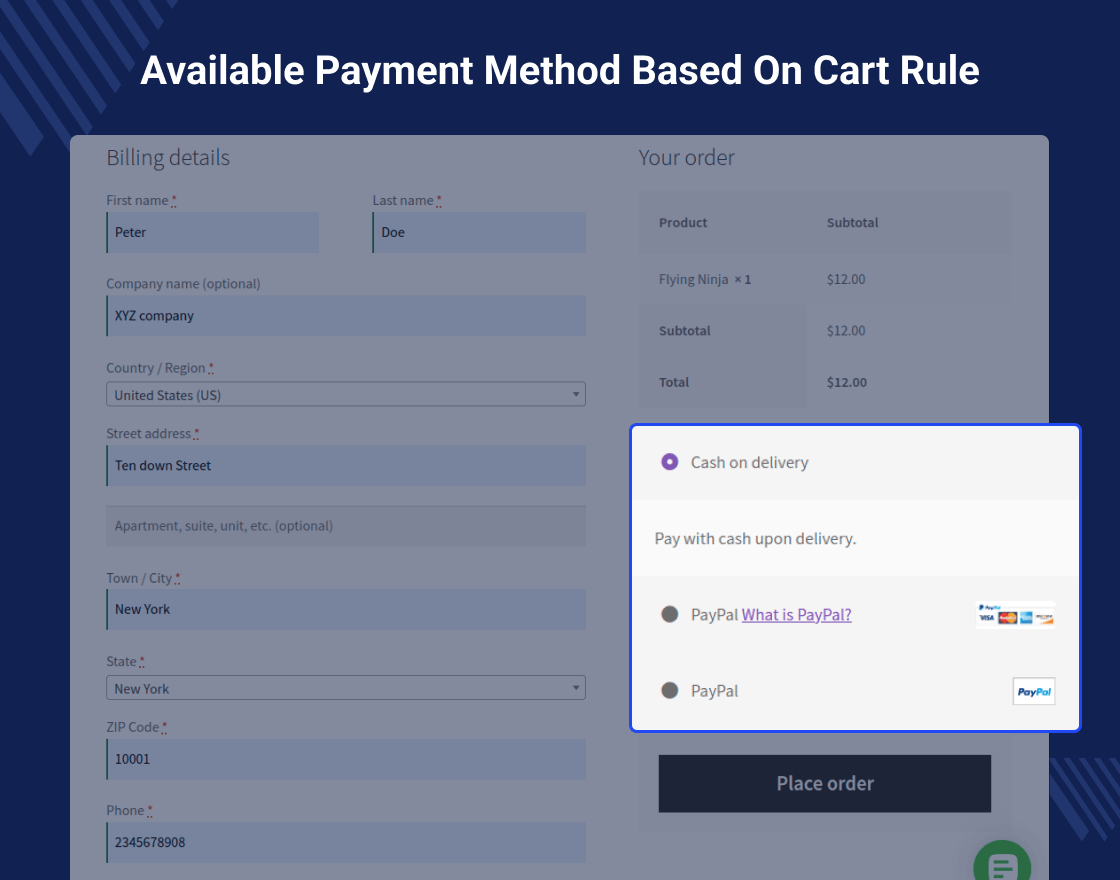Select PayPal option with What is PayPal link

[670, 614]
